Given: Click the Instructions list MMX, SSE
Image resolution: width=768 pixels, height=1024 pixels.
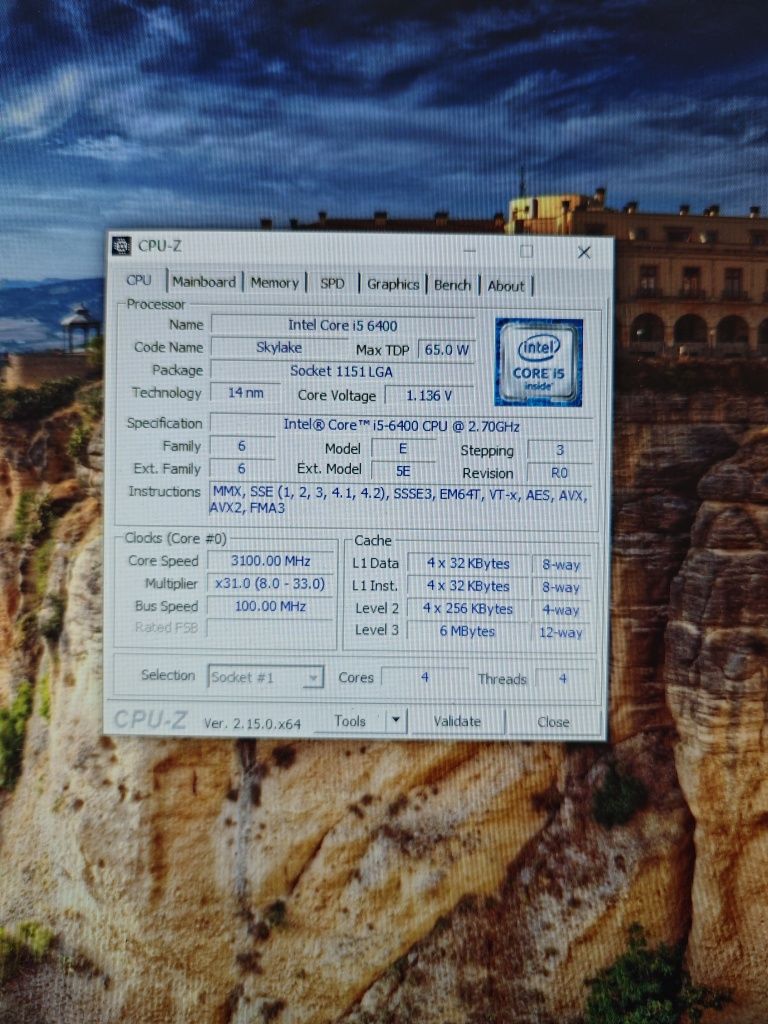Looking at the screenshot, I should click(x=400, y=500).
